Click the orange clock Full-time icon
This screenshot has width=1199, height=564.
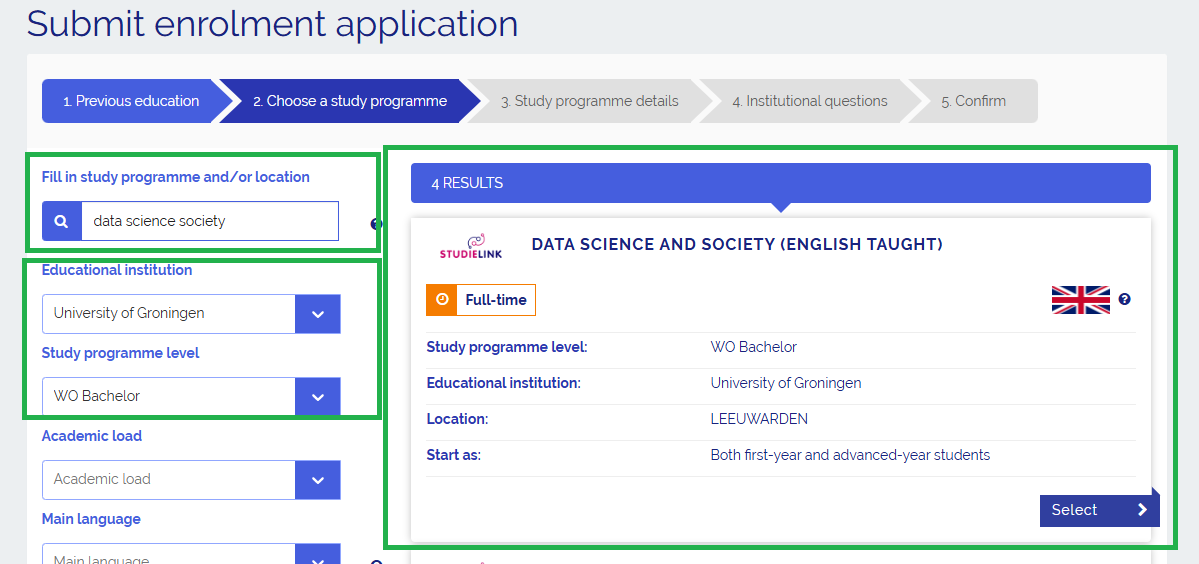click(x=442, y=299)
